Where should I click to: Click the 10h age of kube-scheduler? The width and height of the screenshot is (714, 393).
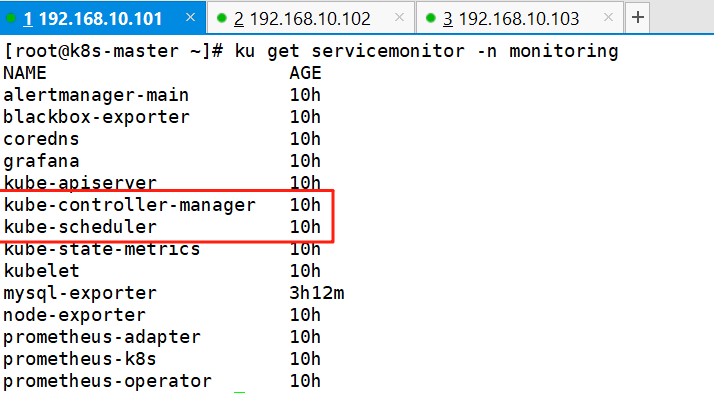[x=305, y=227]
